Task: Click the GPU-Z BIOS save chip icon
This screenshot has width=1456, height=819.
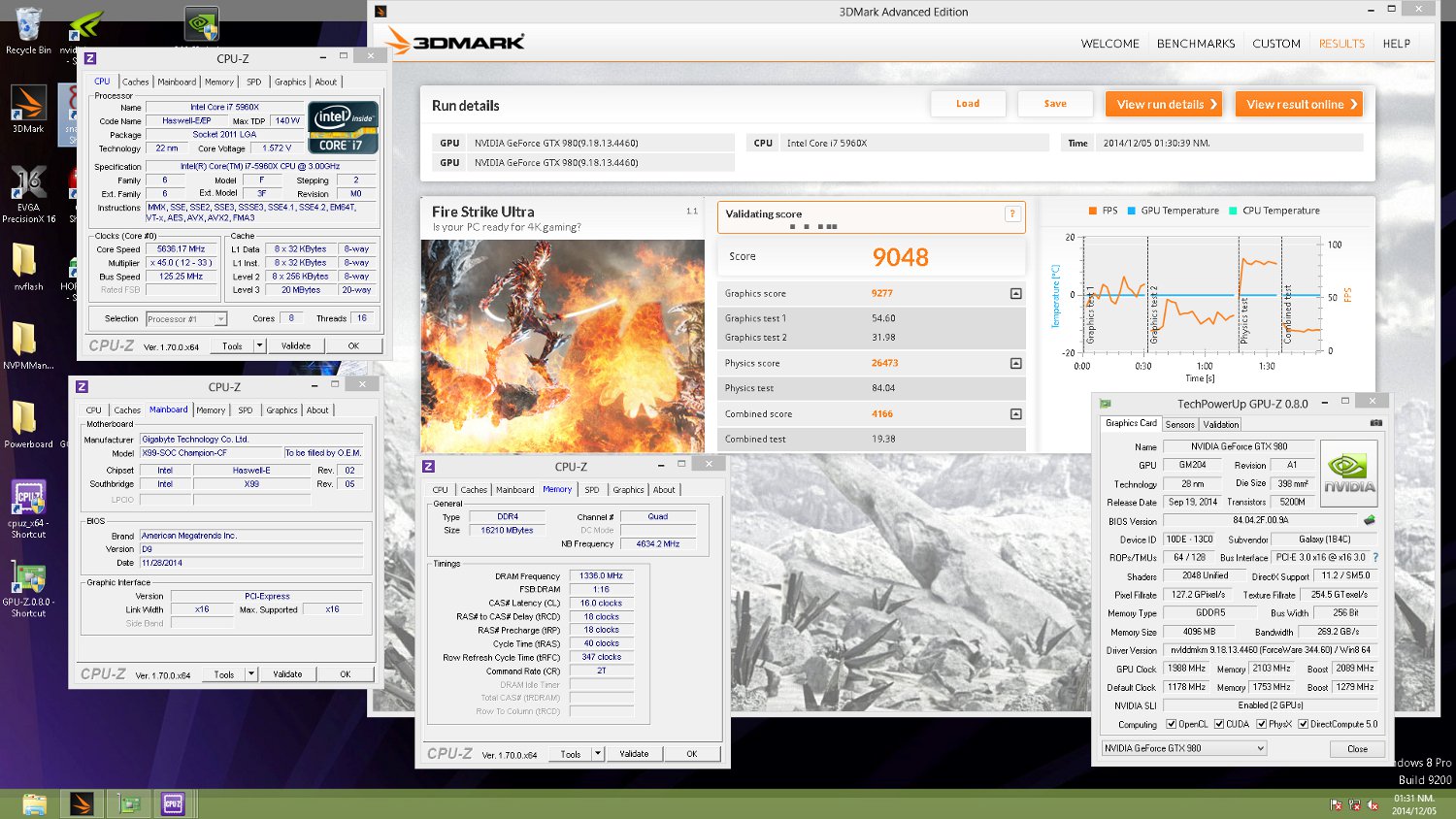Action: (1370, 520)
